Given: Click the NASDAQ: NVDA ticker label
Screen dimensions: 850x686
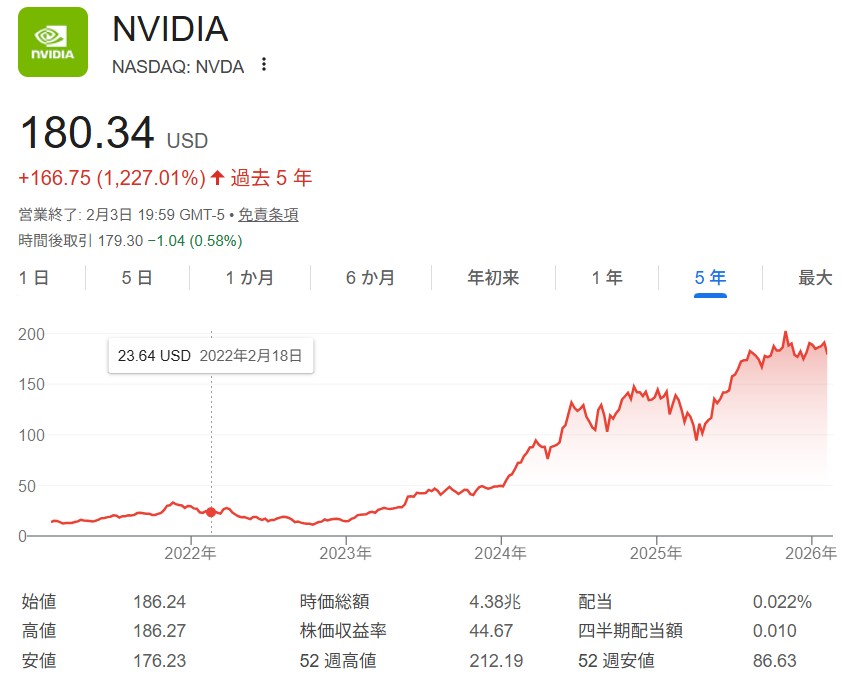Looking at the screenshot, I should point(178,66).
